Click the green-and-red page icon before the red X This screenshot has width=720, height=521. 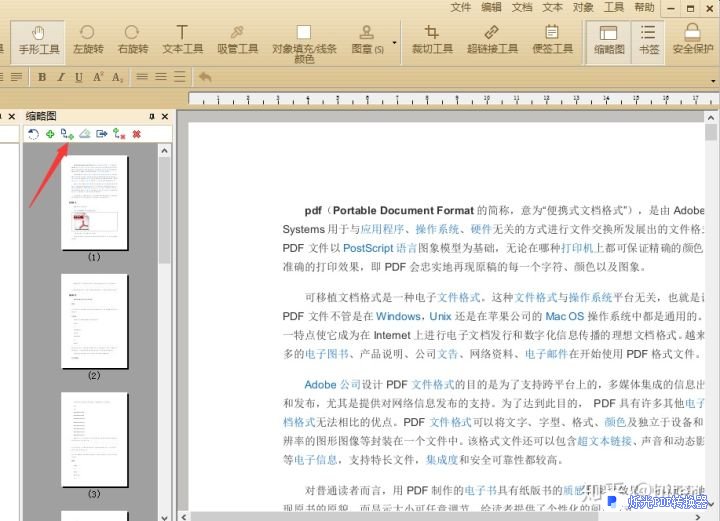[x=119, y=134]
